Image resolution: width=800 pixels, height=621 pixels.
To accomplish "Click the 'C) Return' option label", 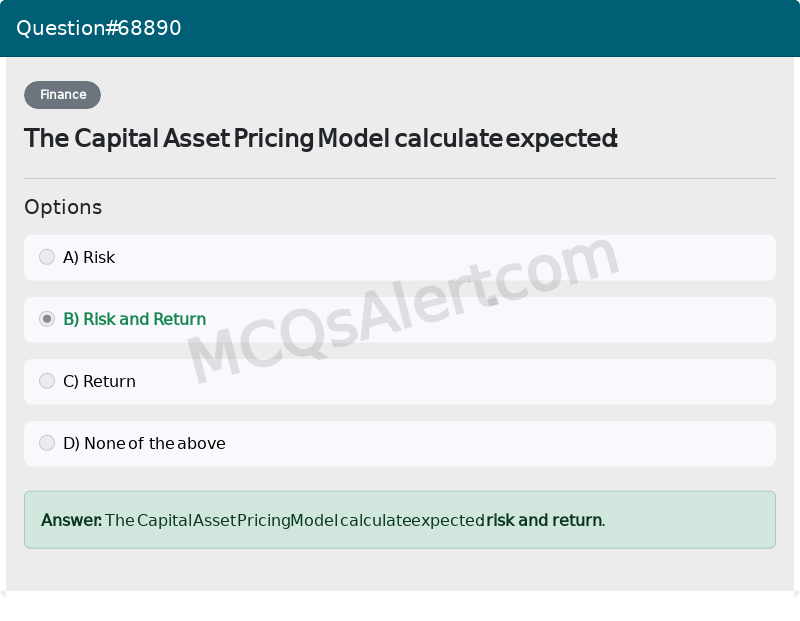I will [99, 381].
